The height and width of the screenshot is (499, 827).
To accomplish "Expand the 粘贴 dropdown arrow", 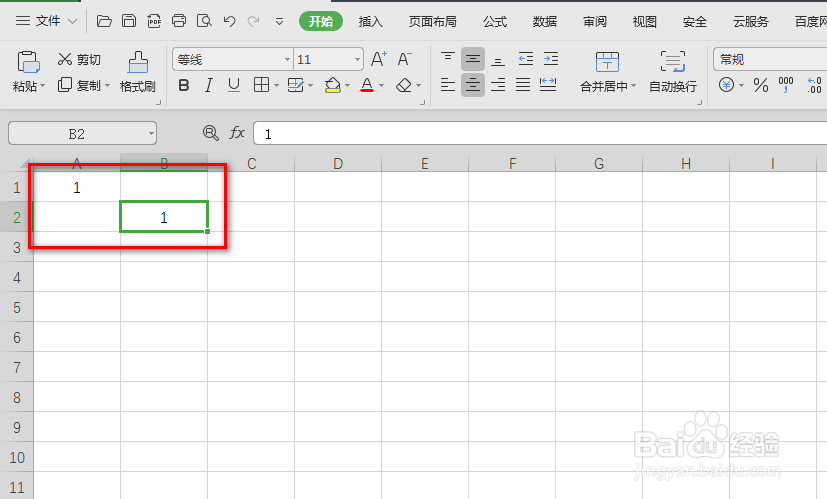I will point(43,85).
